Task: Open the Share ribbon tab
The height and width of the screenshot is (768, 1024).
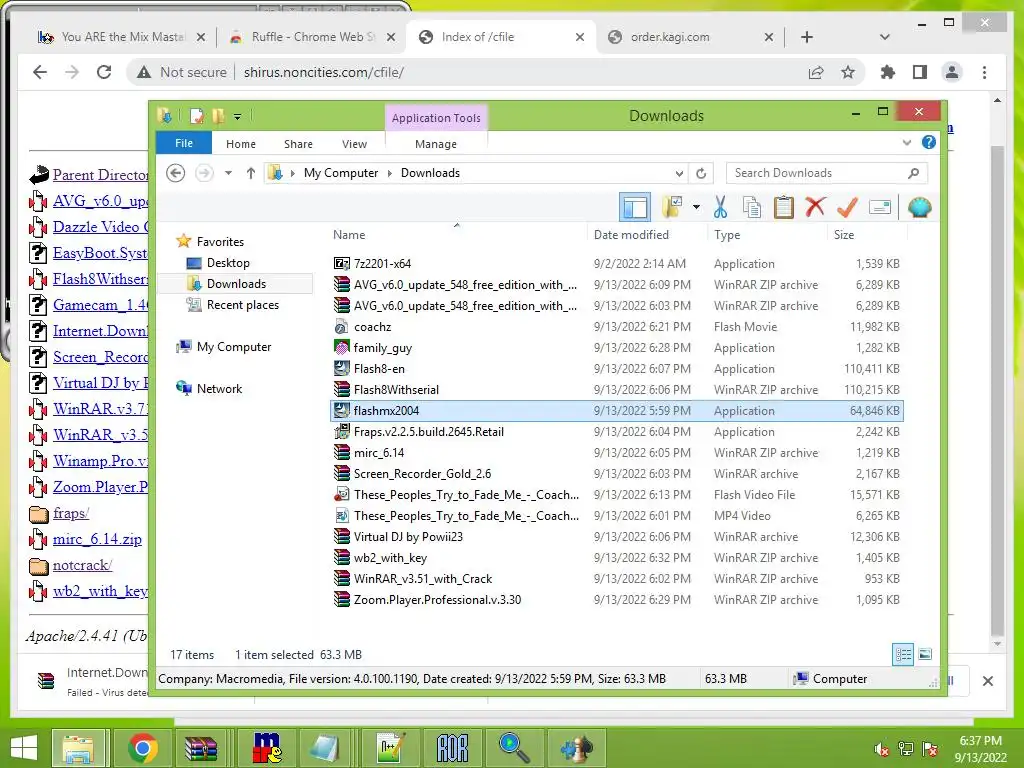Action: pos(298,144)
